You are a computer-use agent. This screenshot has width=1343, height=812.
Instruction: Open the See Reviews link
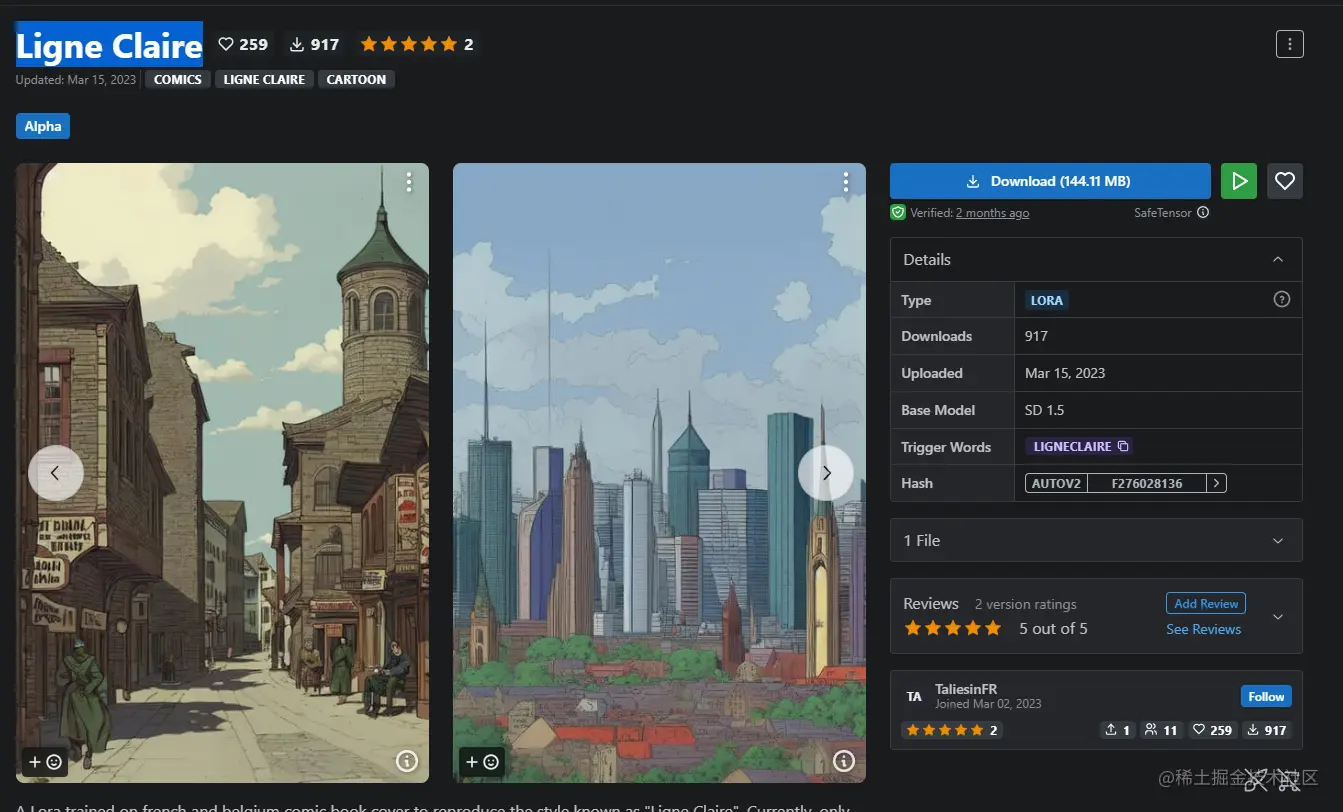click(x=1203, y=629)
